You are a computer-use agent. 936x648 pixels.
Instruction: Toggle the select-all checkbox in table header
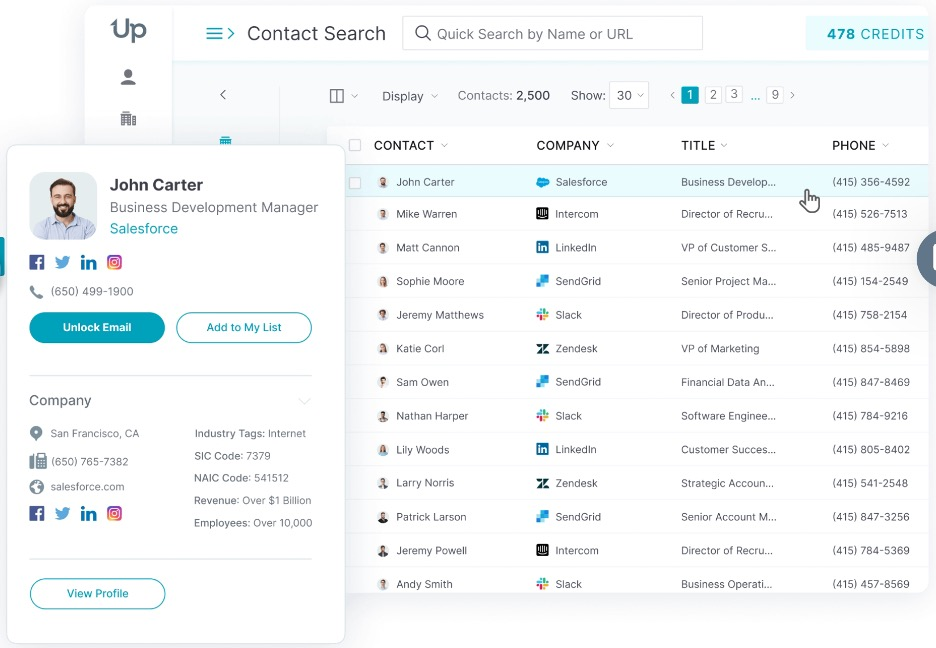pyautogui.click(x=355, y=145)
